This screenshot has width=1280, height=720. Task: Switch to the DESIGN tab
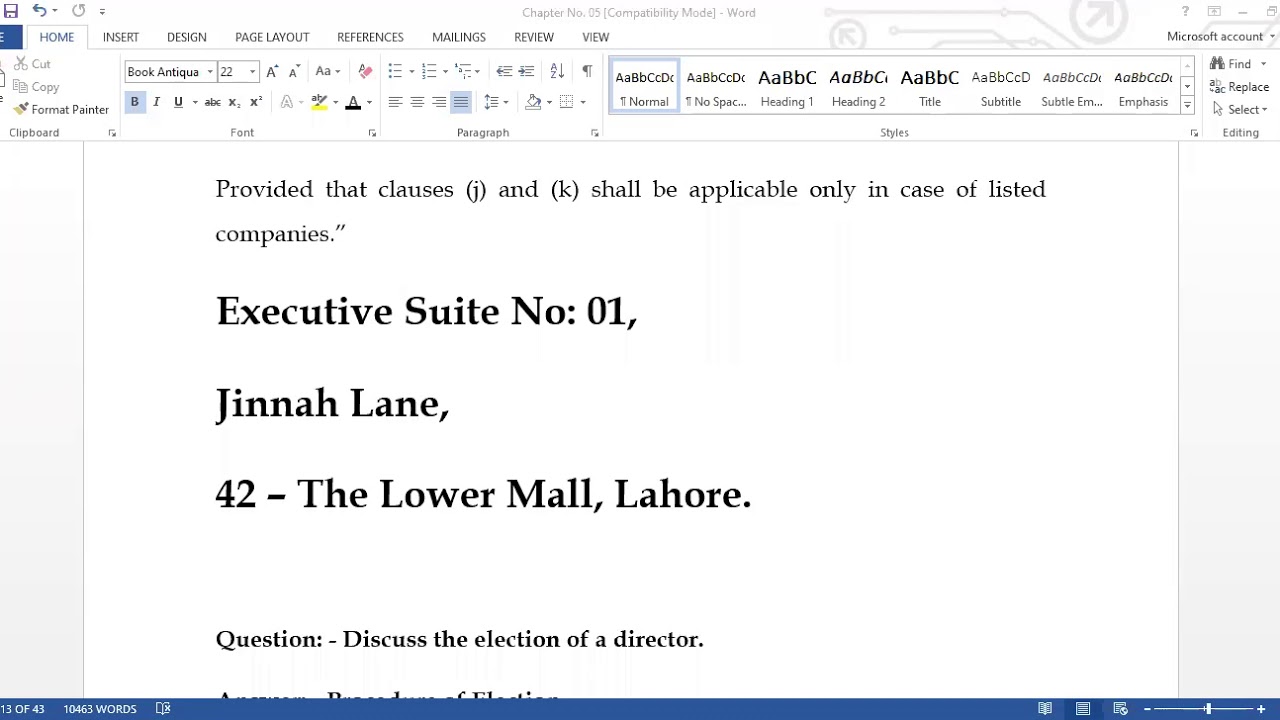pos(187,37)
